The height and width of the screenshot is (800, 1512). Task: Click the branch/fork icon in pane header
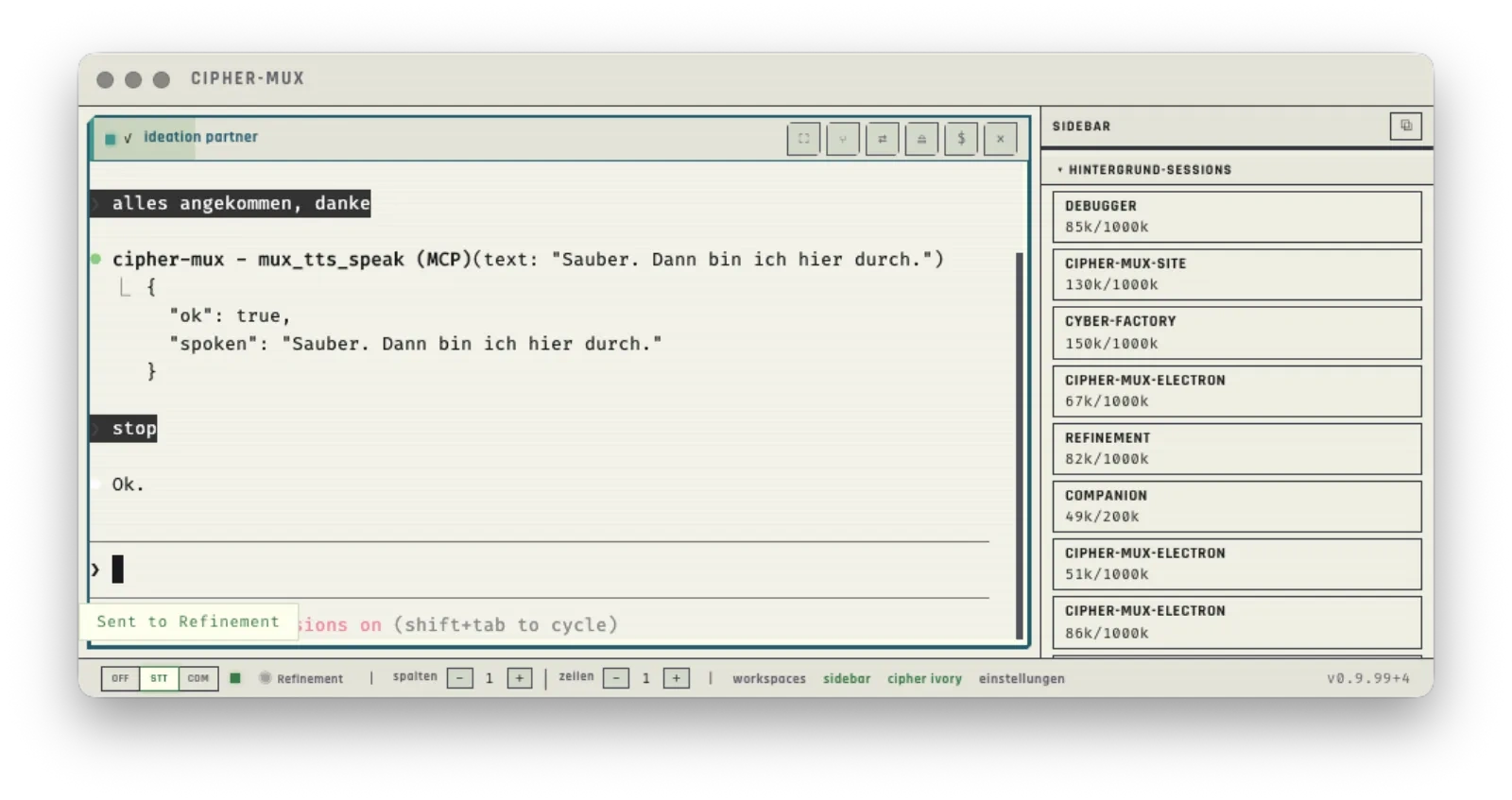pos(843,139)
